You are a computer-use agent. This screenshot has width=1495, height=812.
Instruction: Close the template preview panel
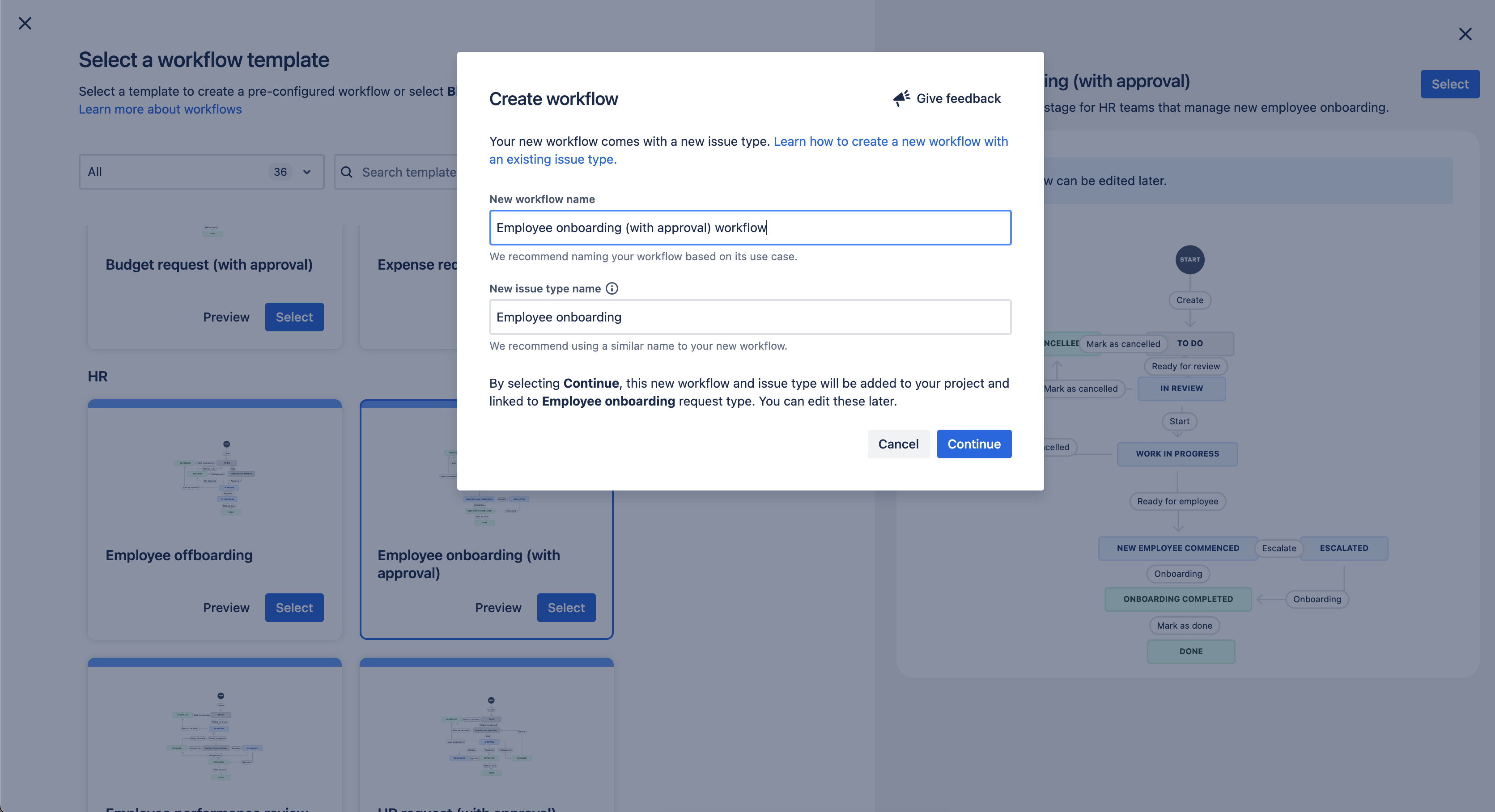pos(1466,34)
